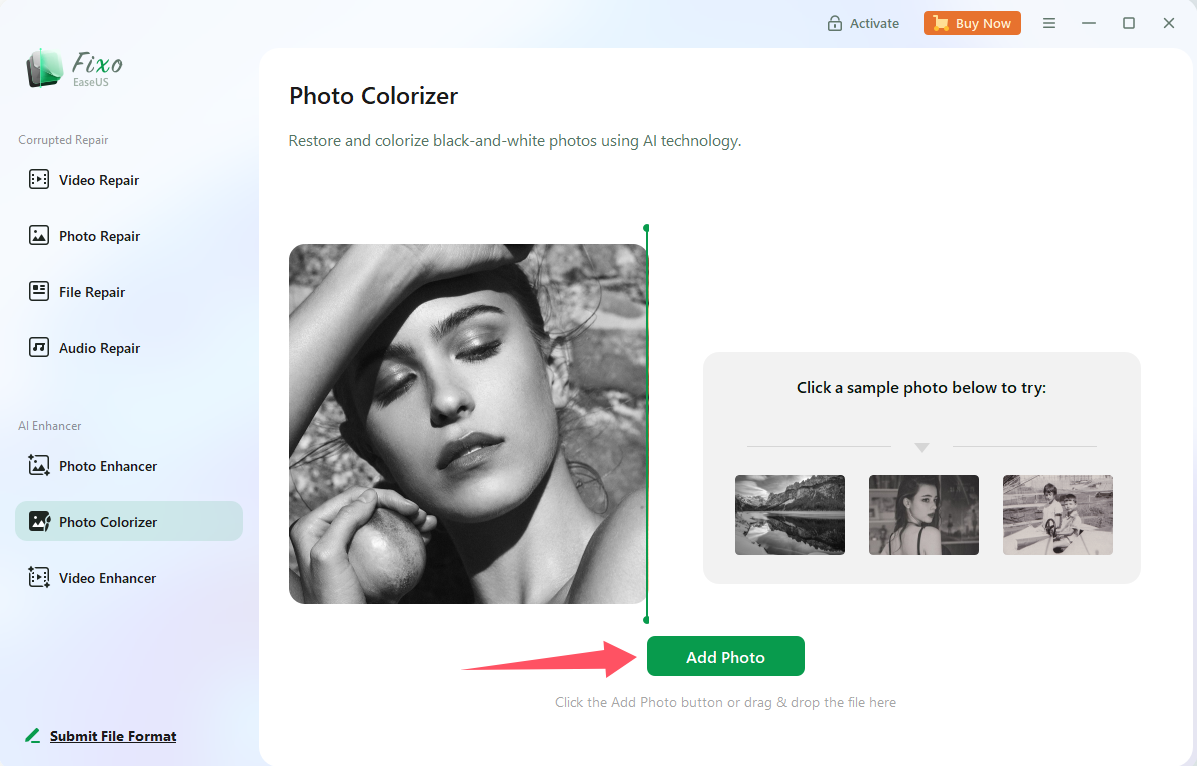This screenshot has width=1197, height=766.
Task: Click the Activate lock icon
Action: pyautogui.click(x=835, y=23)
